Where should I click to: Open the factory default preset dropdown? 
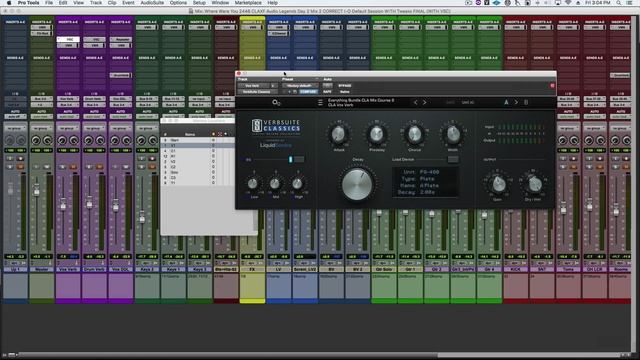(x=300, y=86)
